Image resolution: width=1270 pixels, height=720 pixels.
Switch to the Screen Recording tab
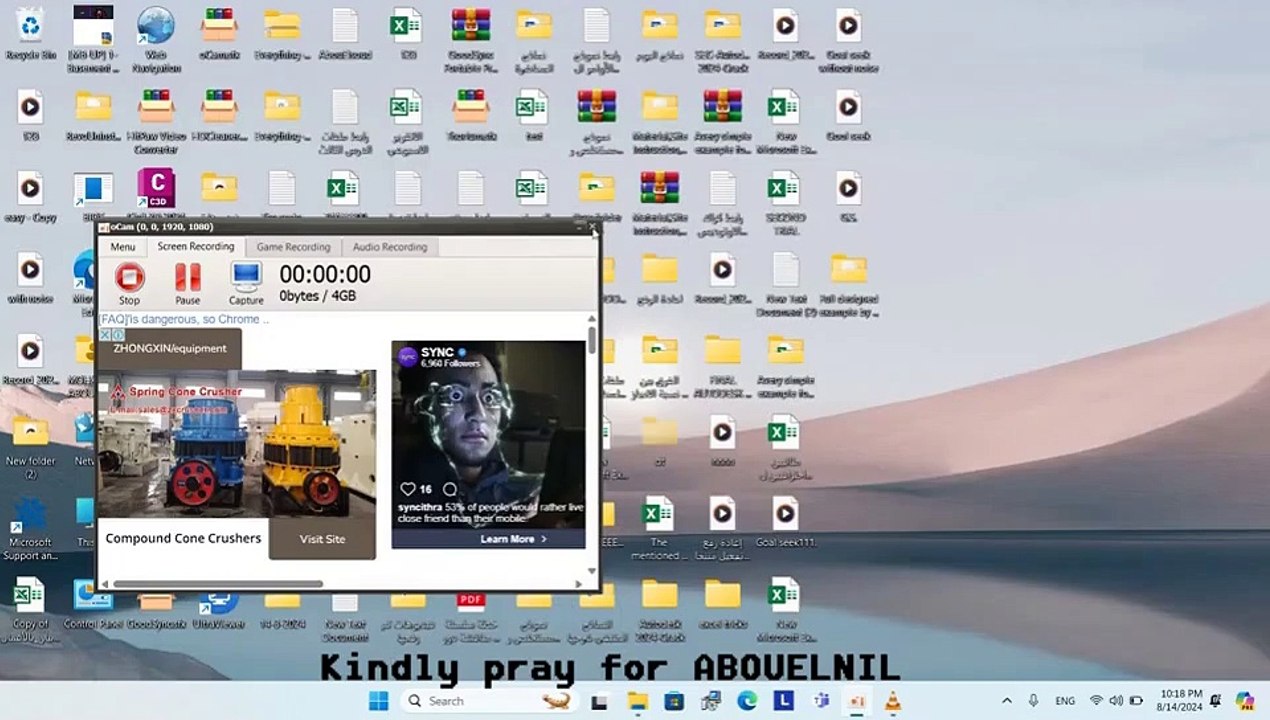(x=196, y=246)
